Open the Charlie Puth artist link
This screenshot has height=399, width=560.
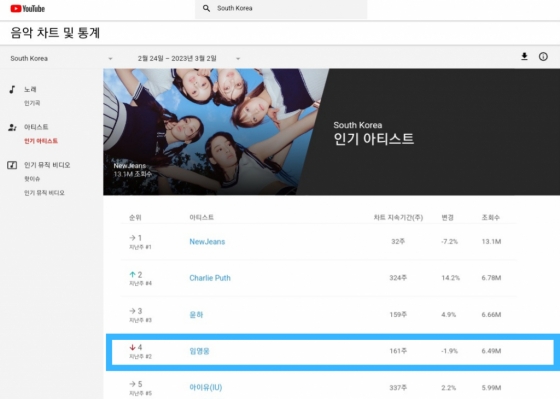pos(210,278)
